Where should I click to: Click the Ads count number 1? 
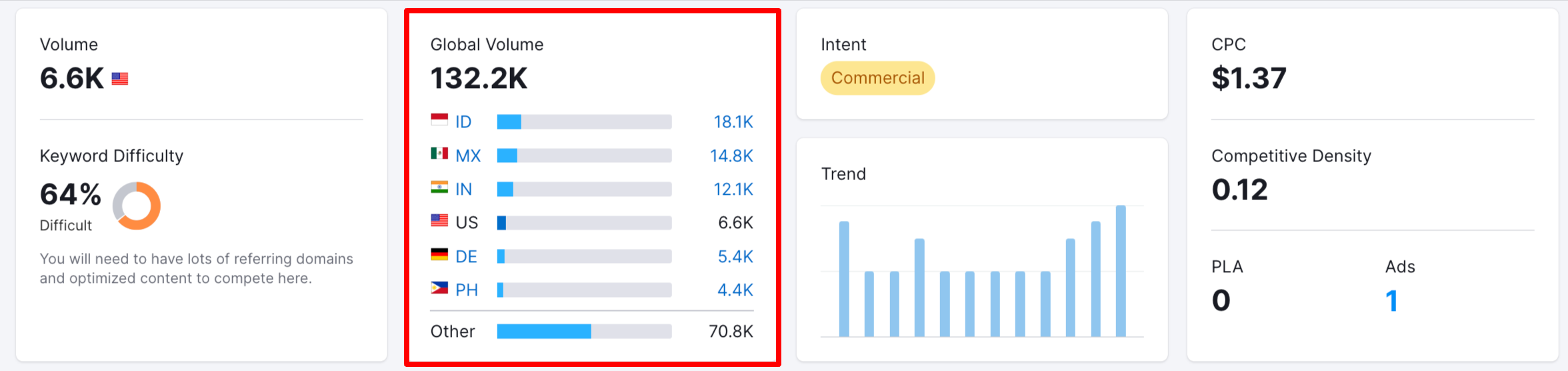(x=1391, y=301)
